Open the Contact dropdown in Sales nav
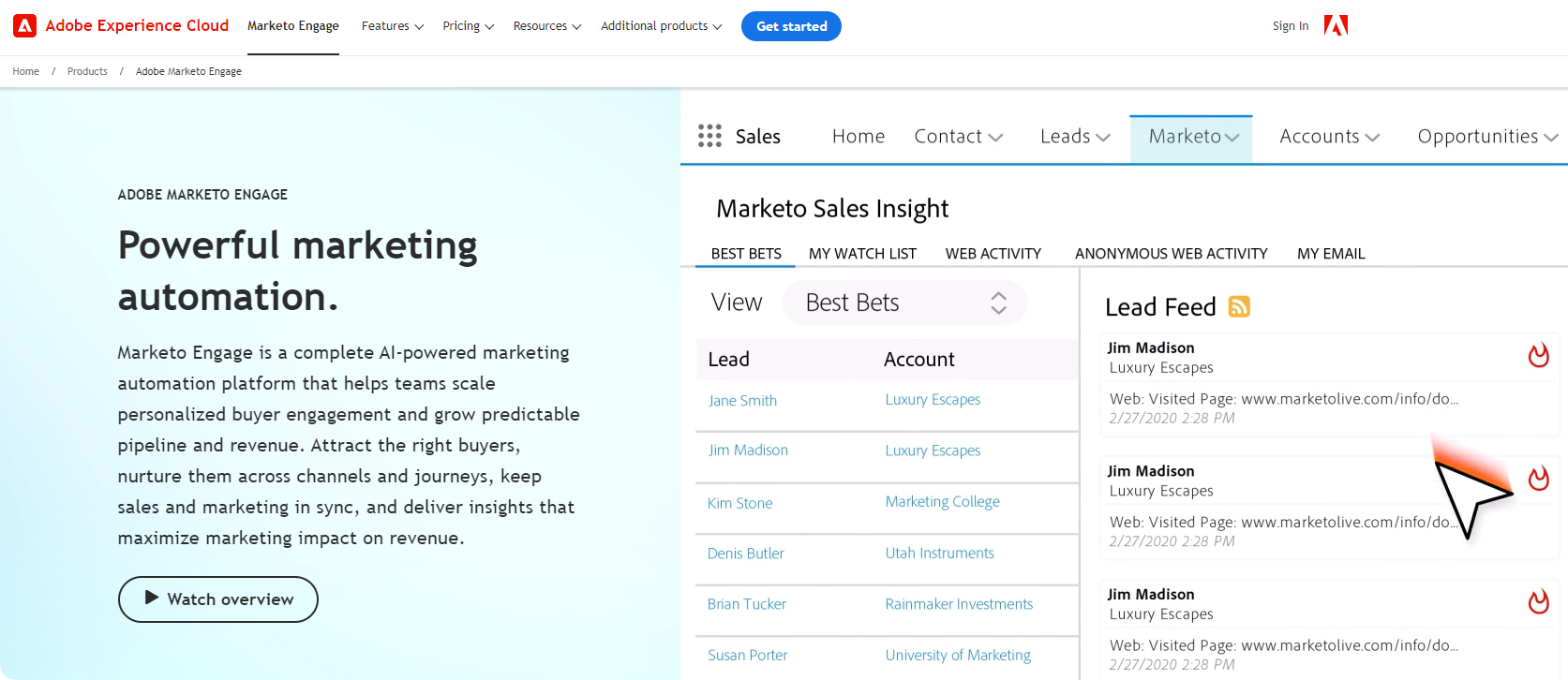Screen dimensions: 1568x680 click(x=959, y=137)
